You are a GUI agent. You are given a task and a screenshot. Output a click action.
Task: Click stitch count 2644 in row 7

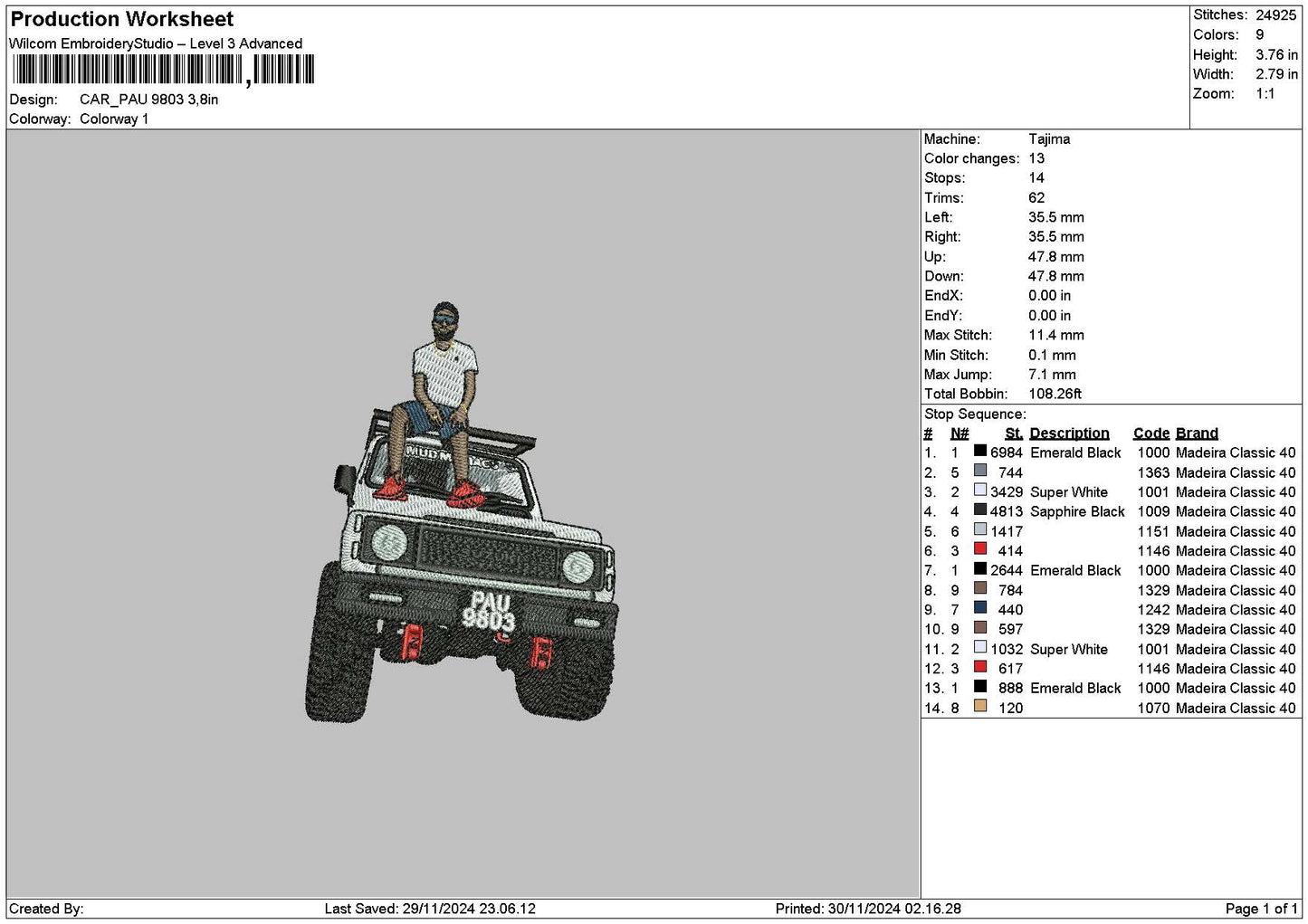(1007, 570)
